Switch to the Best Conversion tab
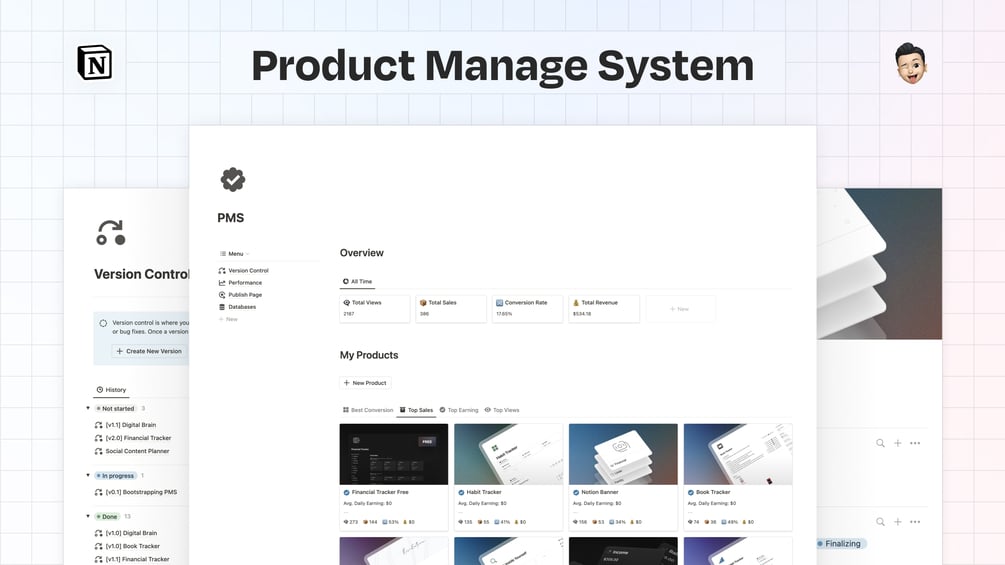This screenshot has width=1005, height=565. click(368, 410)
